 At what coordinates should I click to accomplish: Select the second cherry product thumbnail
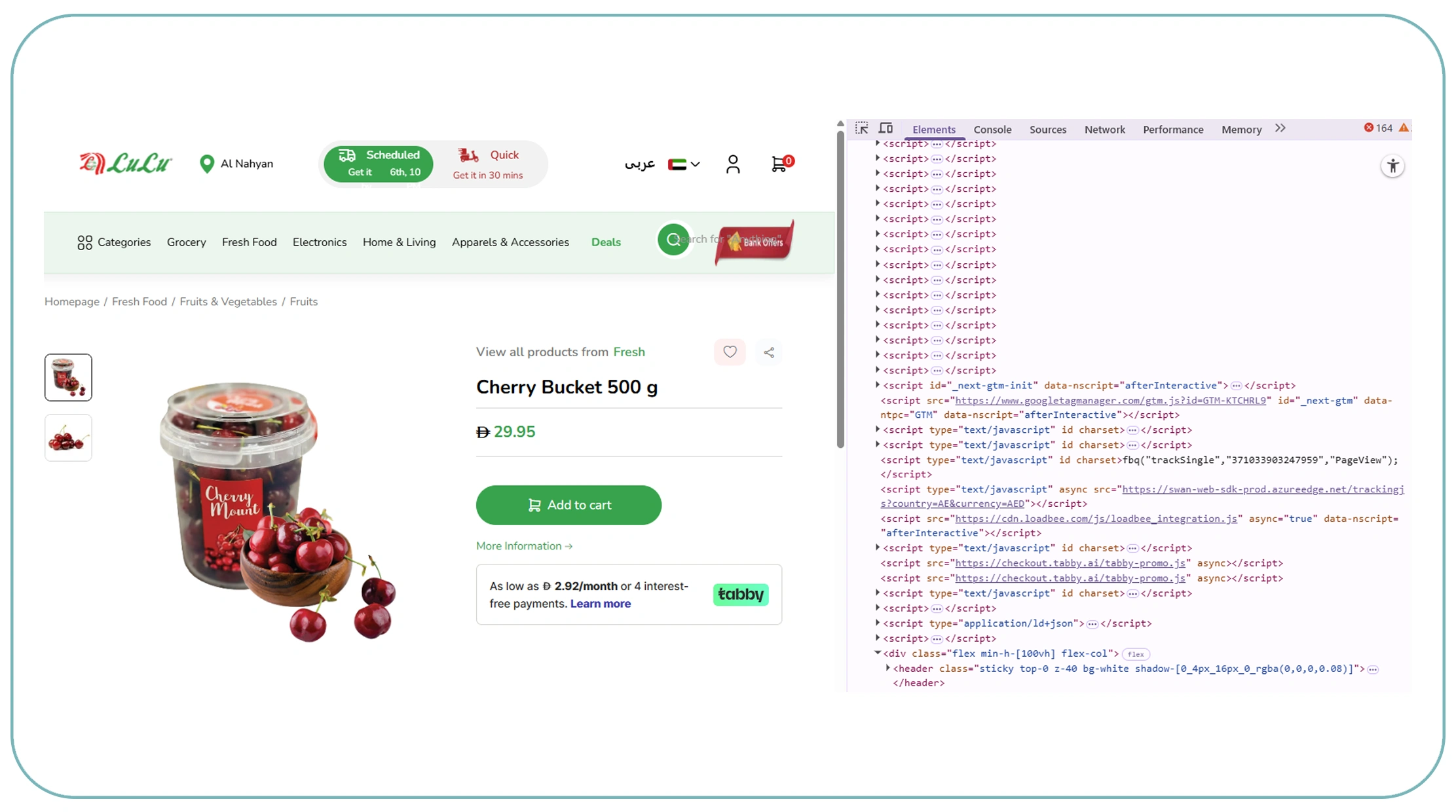click(67, 437)
